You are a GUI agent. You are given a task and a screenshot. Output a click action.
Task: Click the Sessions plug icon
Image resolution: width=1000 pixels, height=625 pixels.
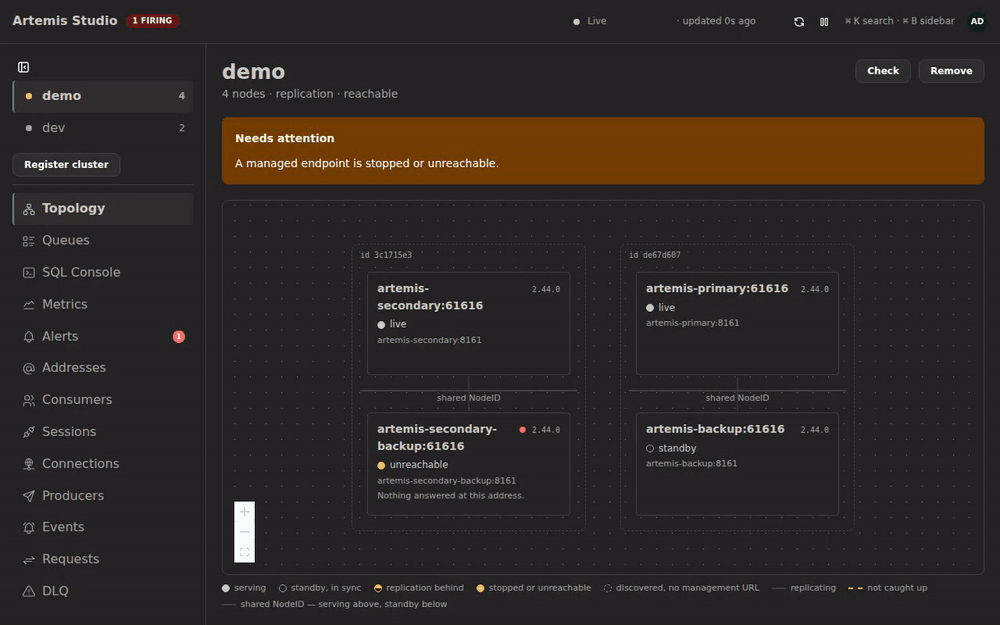(x=29, y=432)
